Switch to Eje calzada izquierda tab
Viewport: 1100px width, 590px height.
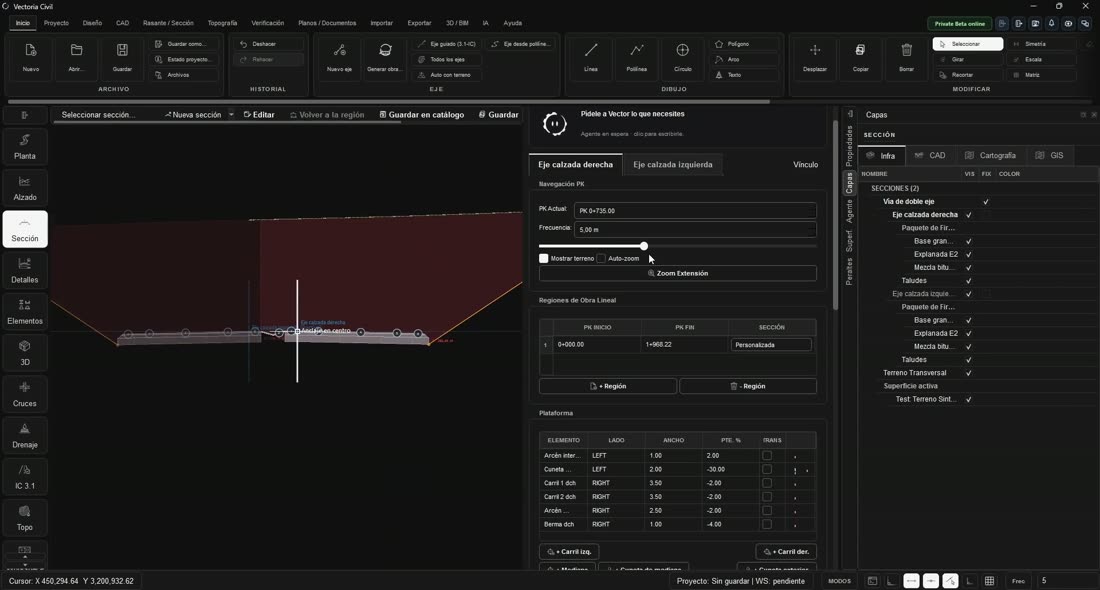coord(673,164)
